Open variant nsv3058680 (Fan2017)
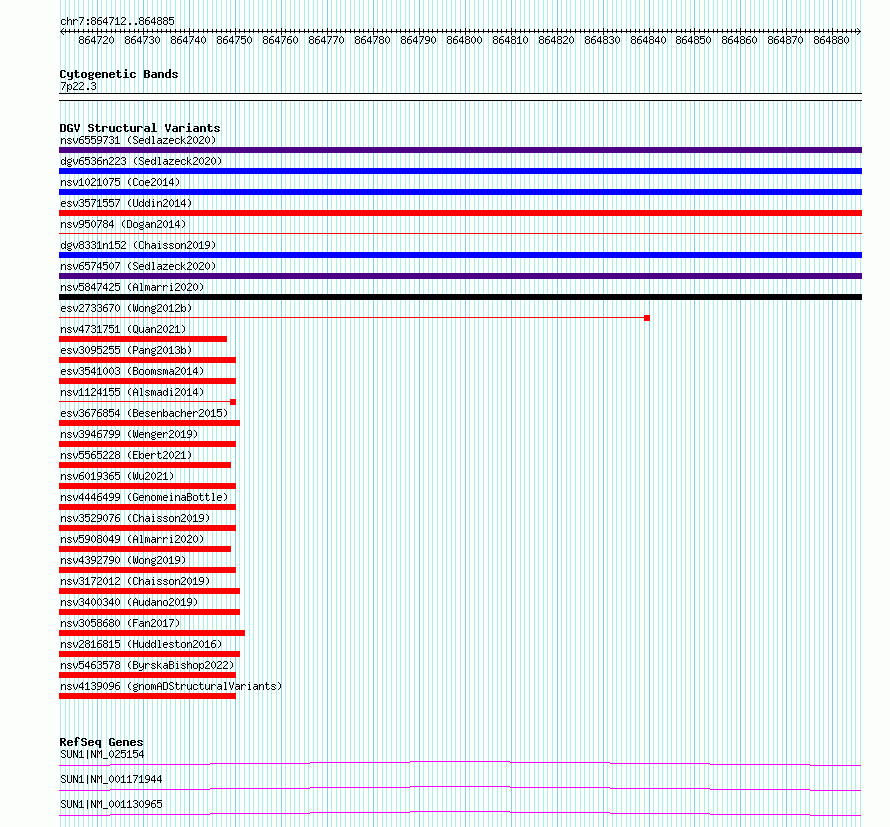Screen dimensions: 890x827 (x=120, y=623)
